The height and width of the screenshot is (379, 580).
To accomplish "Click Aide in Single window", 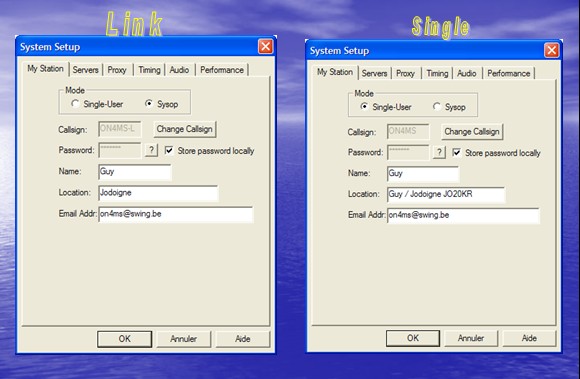I will (529, 338).
